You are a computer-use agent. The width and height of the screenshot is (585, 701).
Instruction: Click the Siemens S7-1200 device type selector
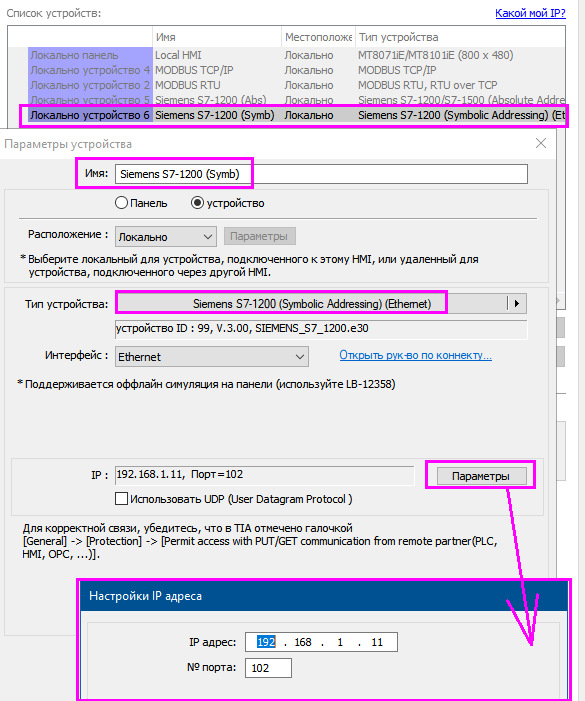pyautogui.click(x=312, y=304)
